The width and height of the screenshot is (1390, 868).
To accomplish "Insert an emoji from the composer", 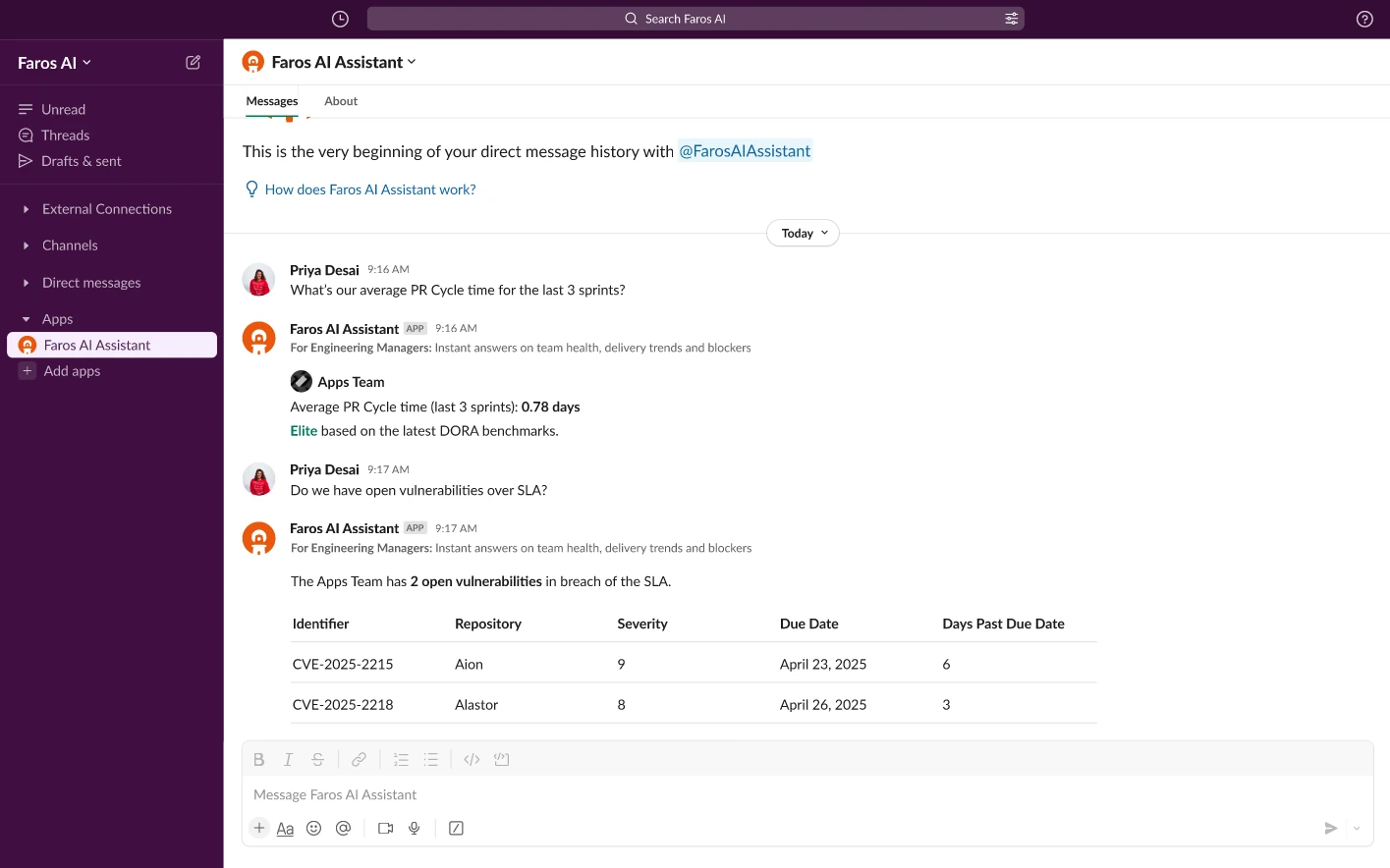I will coord(313,828).
